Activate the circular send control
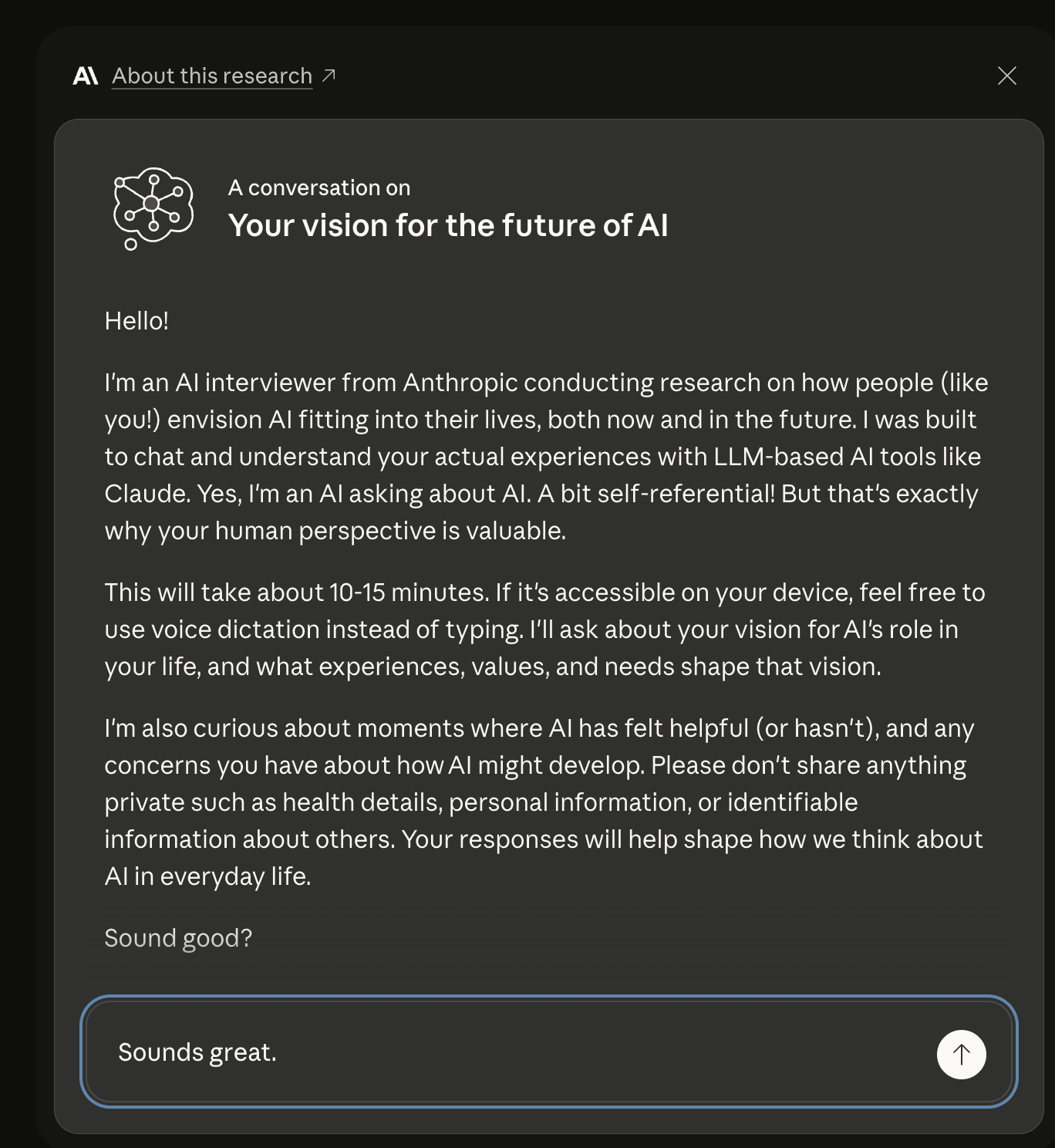This screenshot has height=1148, width=1055. (961, 1054)
